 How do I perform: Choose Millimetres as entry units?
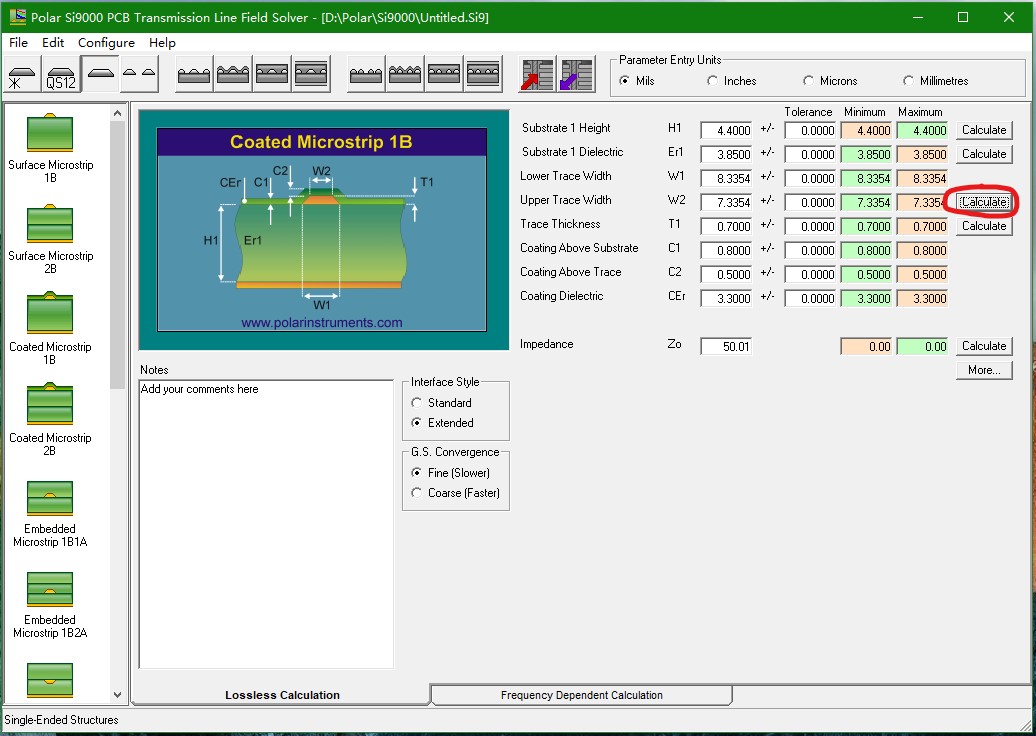(936, 81)
